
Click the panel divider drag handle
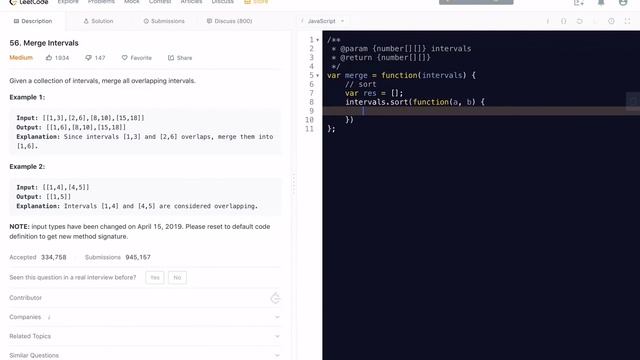[293, 184]
